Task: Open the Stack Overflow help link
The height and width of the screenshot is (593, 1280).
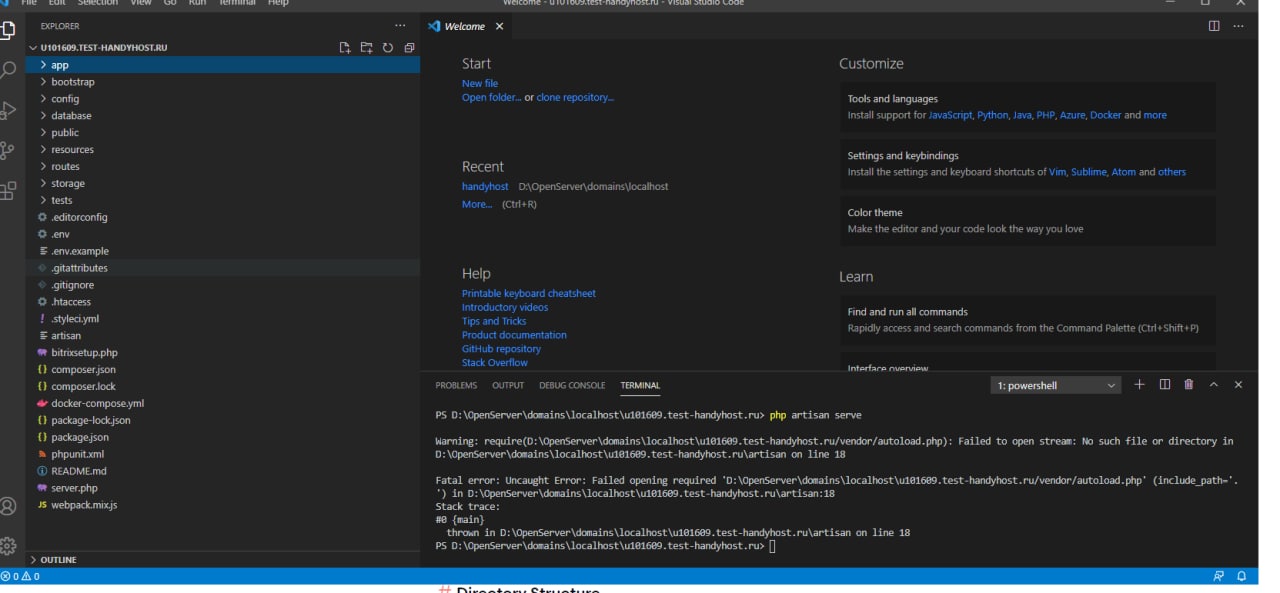Action: 495,363
